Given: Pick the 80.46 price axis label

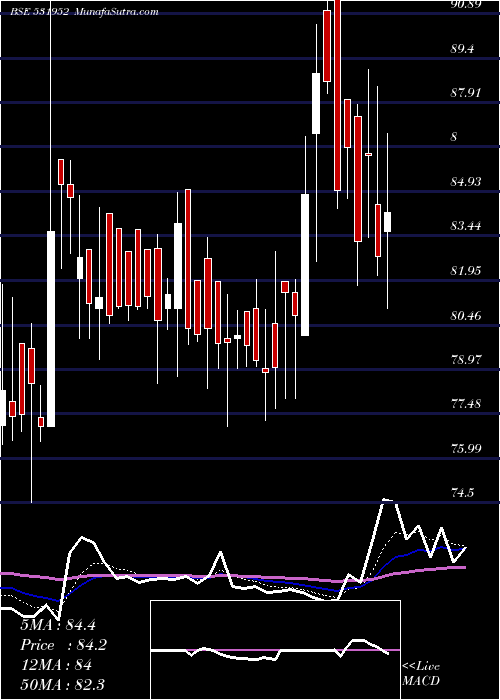Looking at the screenshot, I should click(466, 315).
